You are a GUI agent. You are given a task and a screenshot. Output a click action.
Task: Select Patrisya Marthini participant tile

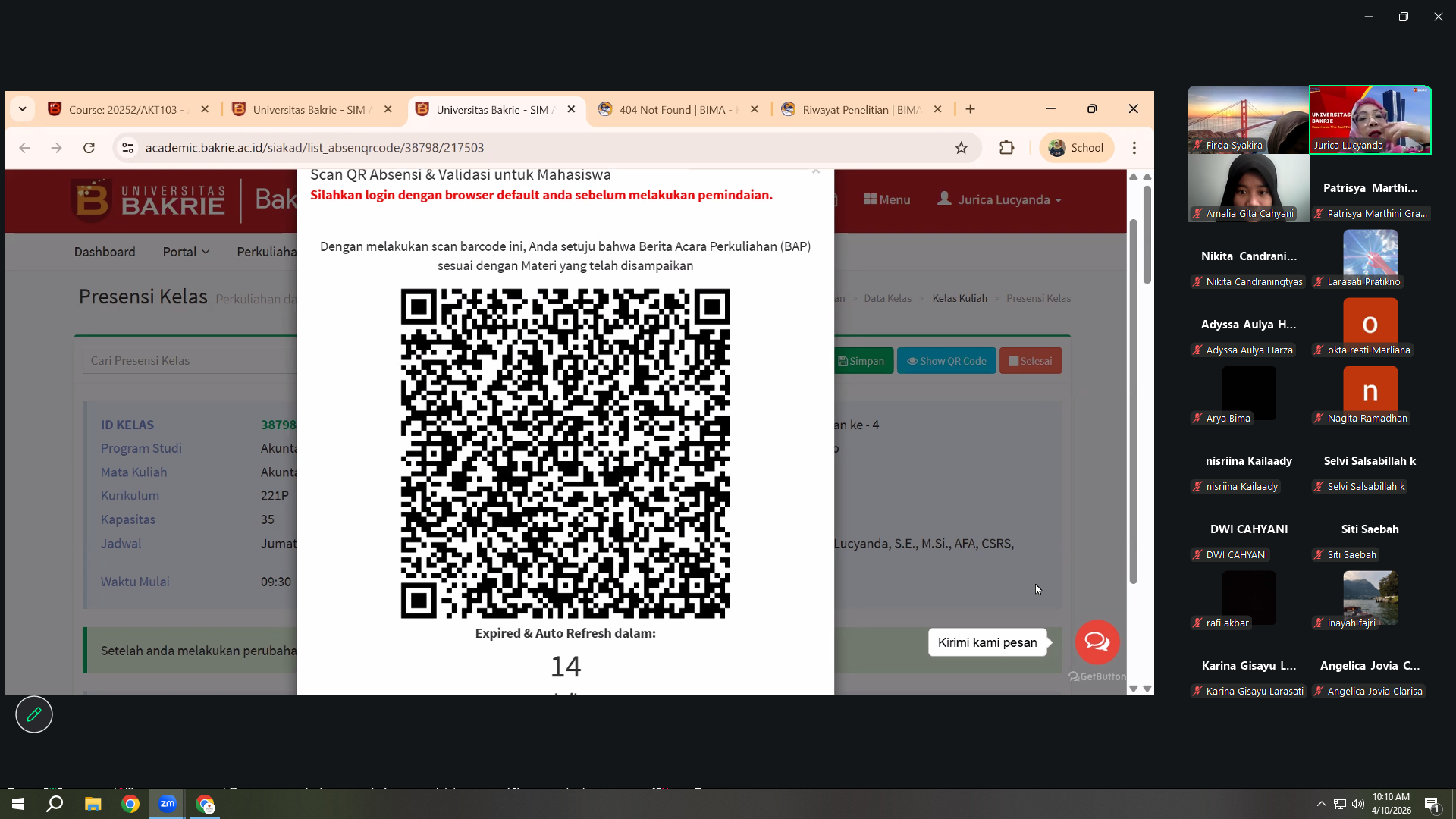[x=1370, y=188]
